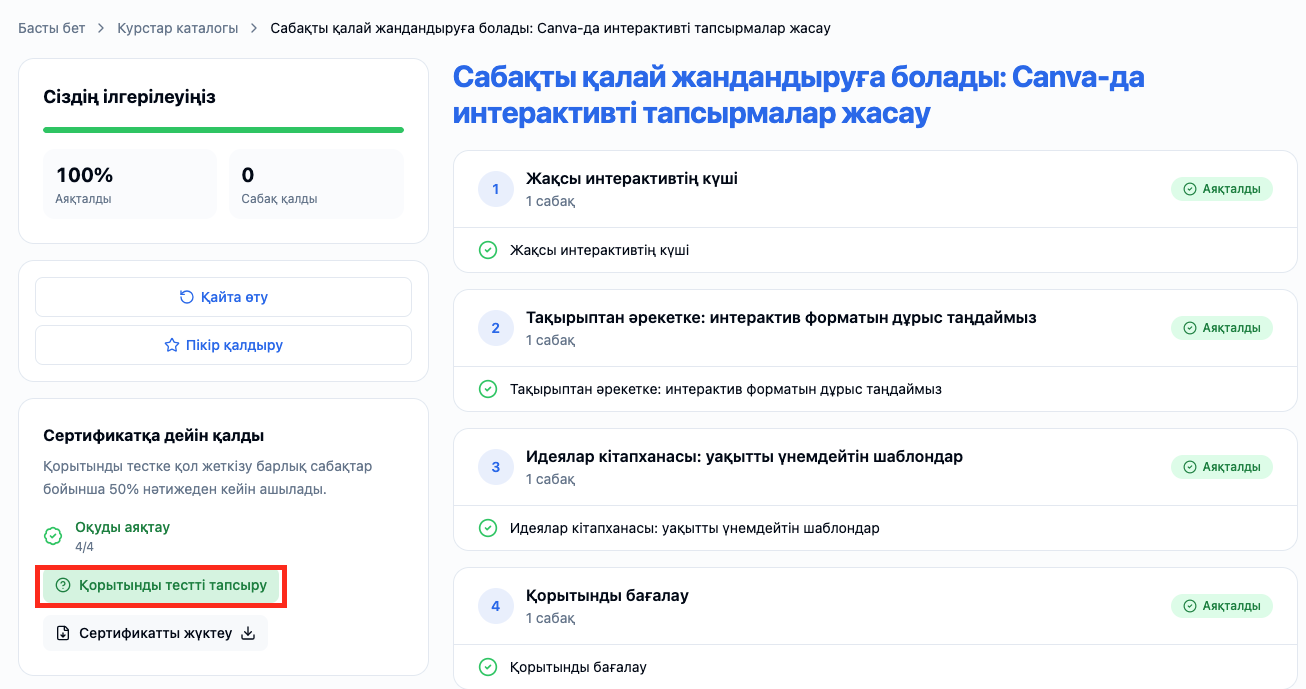Click Аяқталды badge of module 3

(1222, 467)
